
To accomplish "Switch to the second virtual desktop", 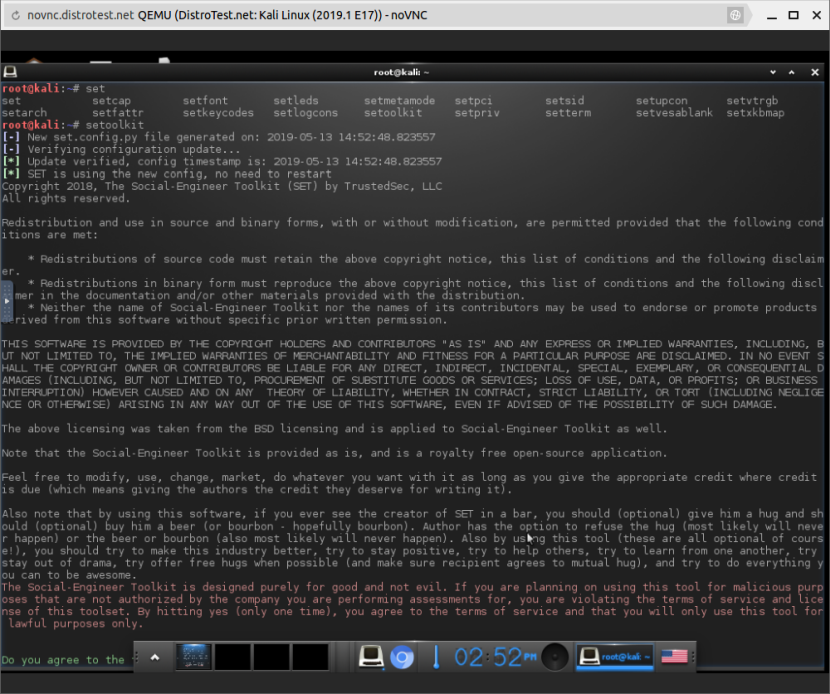I will pyautogui.click(x=232, y=657).
